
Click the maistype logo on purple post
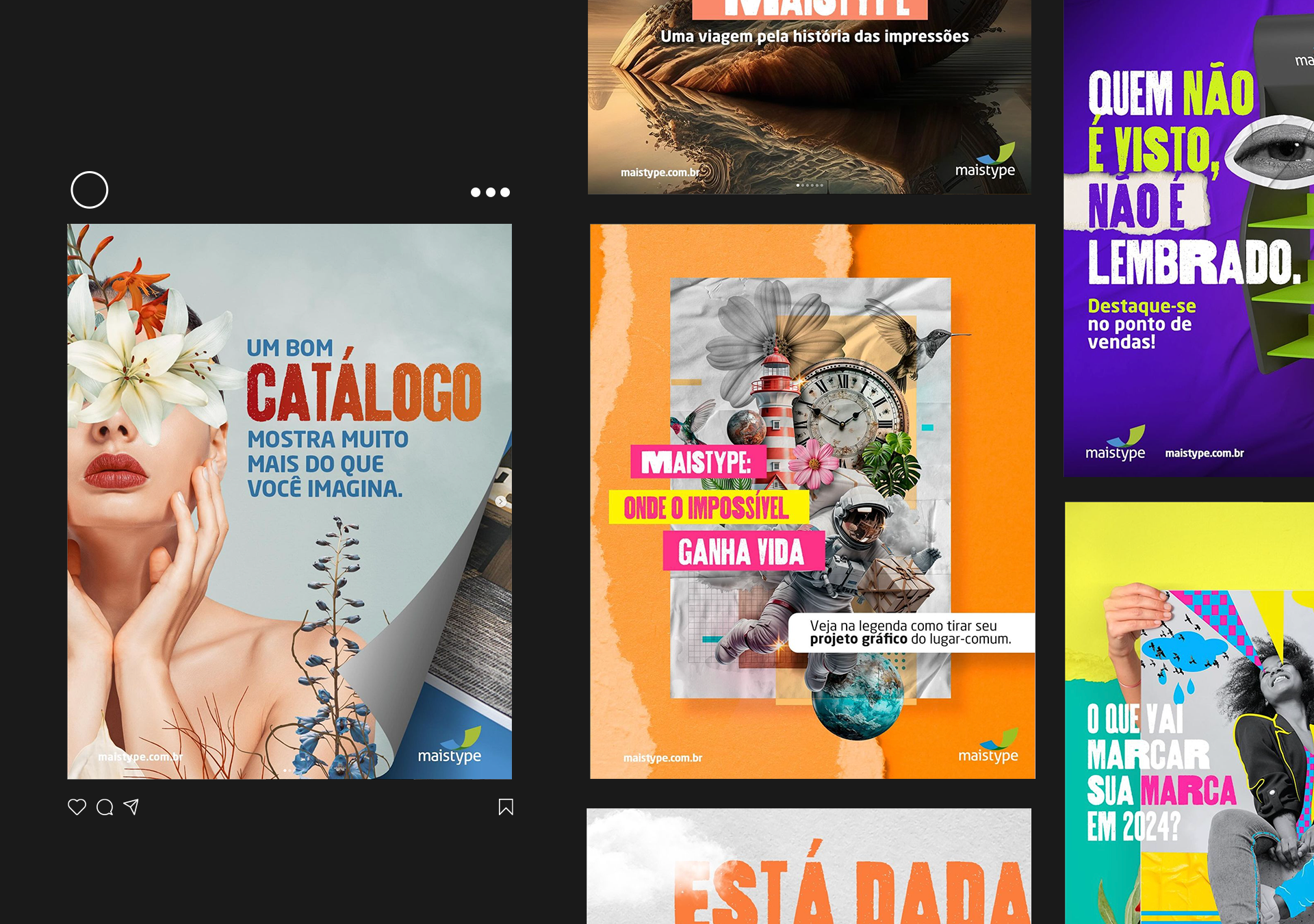click(x=1116, y=444)
